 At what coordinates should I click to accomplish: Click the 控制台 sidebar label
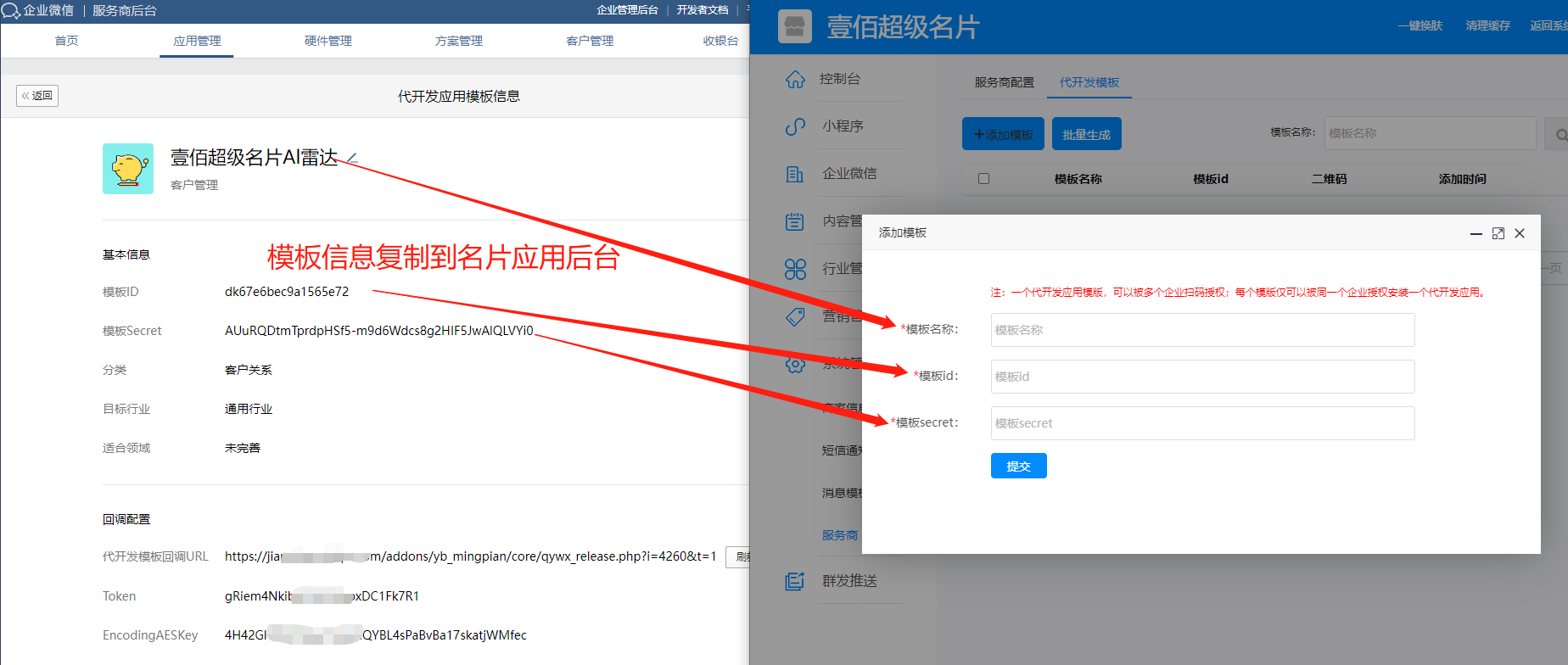(840, 79)
